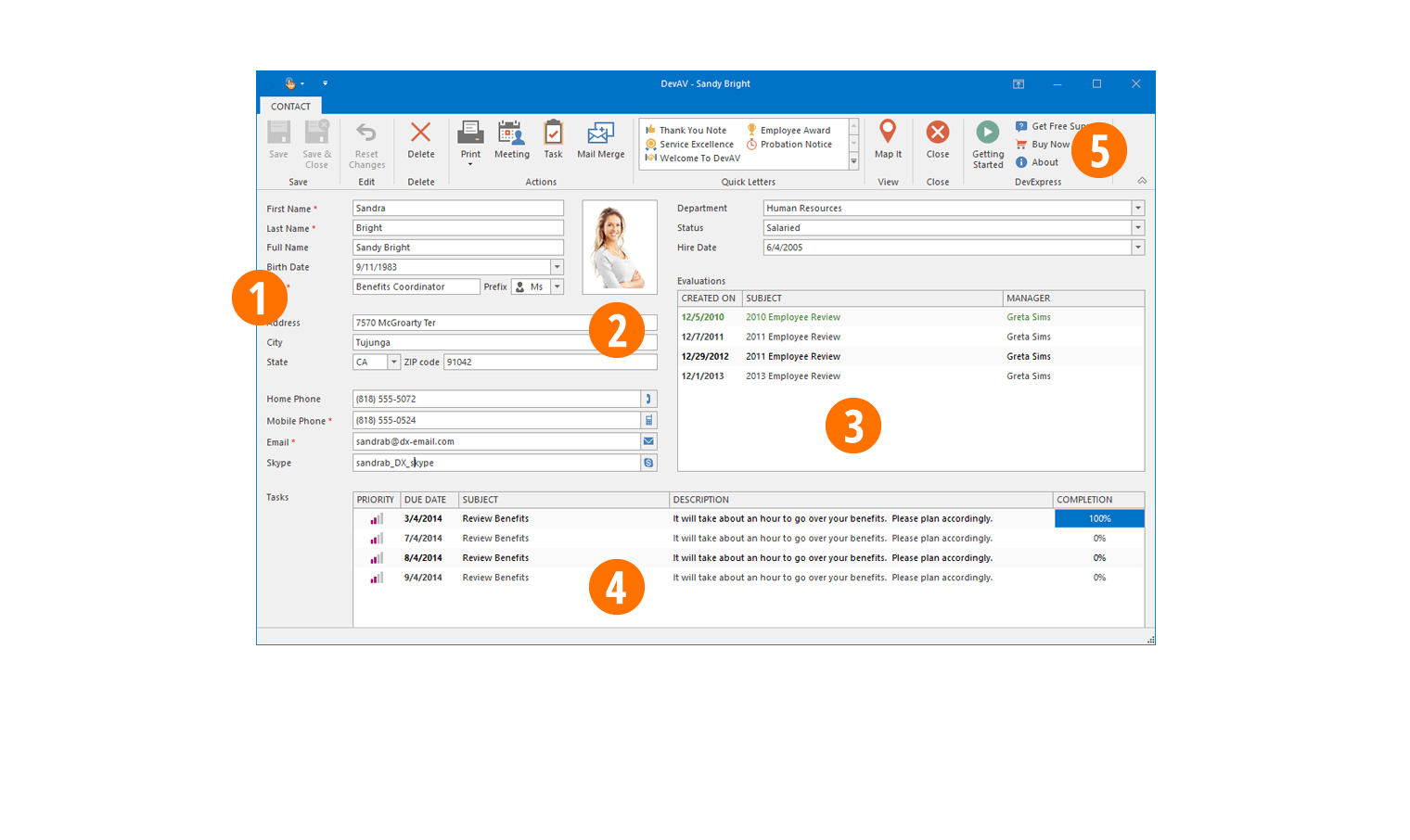This screenshot has height=840, width=1410.
Task: Choose the Probation Notice letter
Action: [x=795, y=145]
